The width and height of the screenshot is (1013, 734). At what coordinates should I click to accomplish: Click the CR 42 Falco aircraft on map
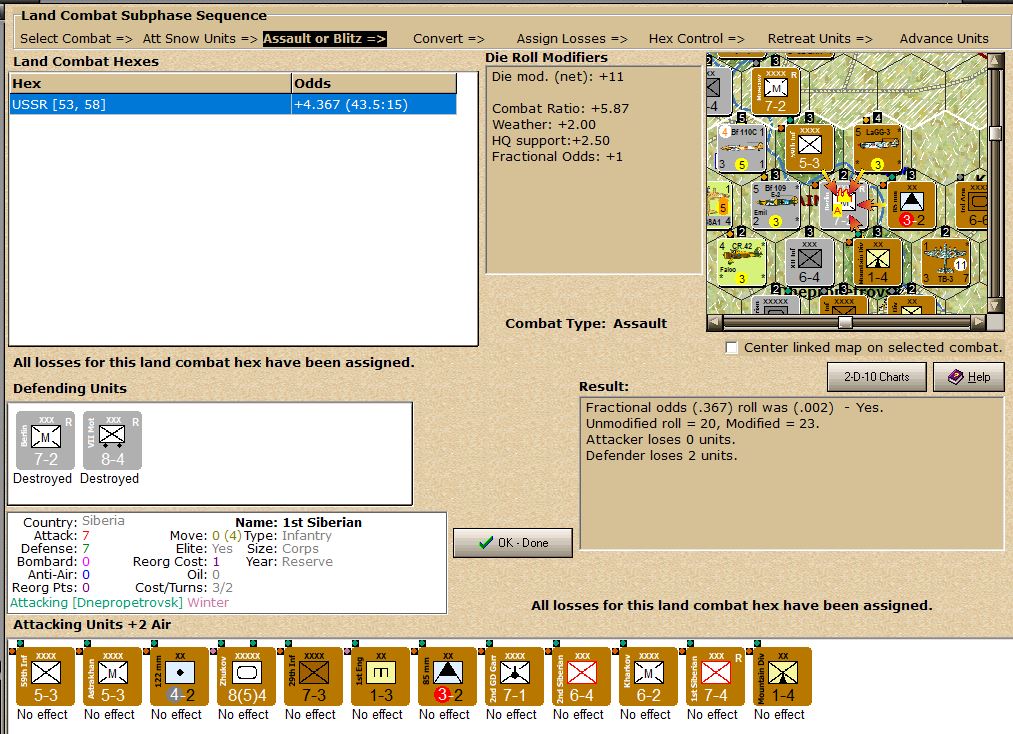coord(742,262)
